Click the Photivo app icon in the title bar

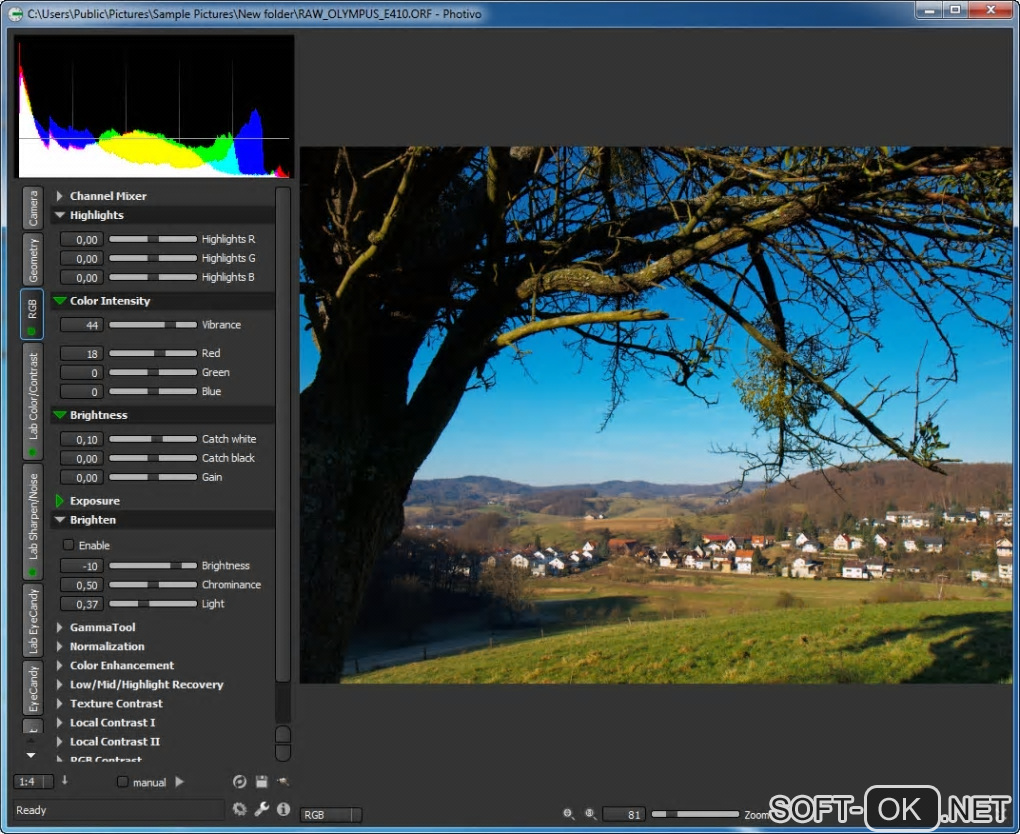[x=14, y=13]
